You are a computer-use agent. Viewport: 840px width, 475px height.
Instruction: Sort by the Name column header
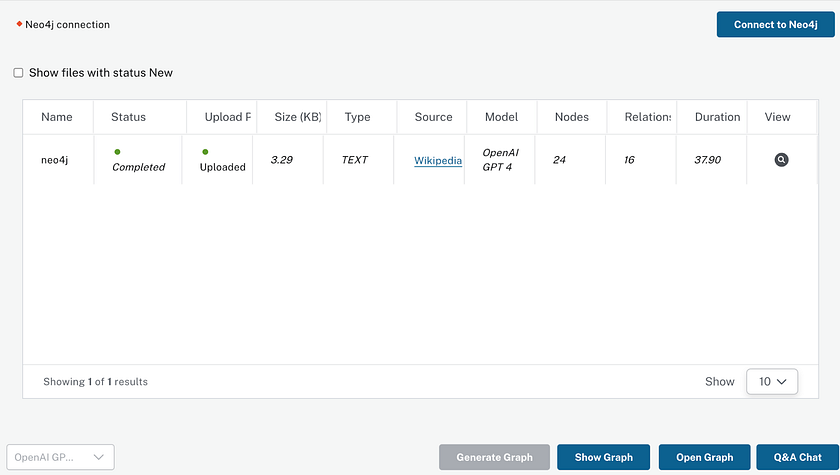point(57,117)
